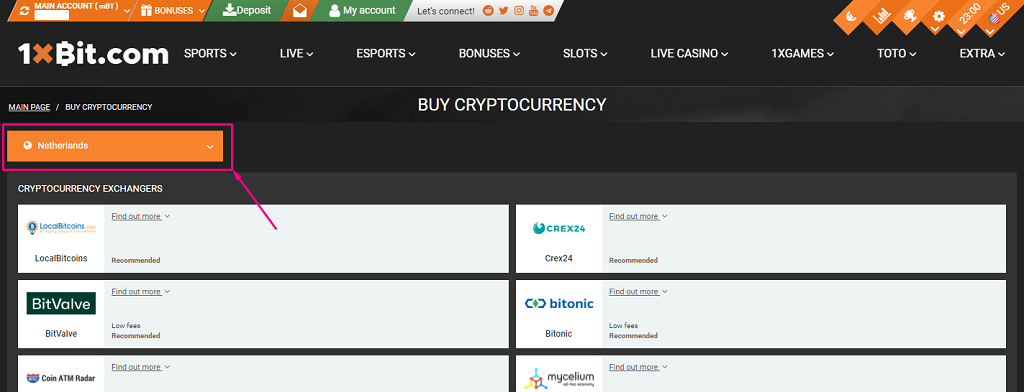The image size is (1024, 392).
Task: Expand Find out more for BitValve
Action: point(140,292)
